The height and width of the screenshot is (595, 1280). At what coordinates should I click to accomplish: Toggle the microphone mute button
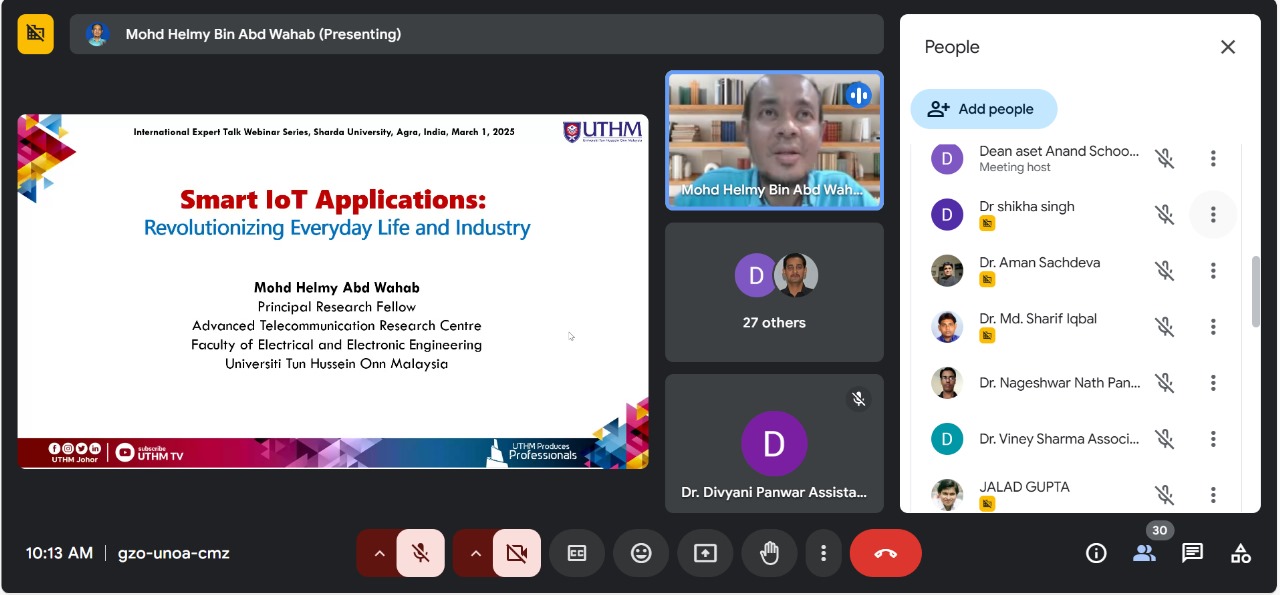421,553
